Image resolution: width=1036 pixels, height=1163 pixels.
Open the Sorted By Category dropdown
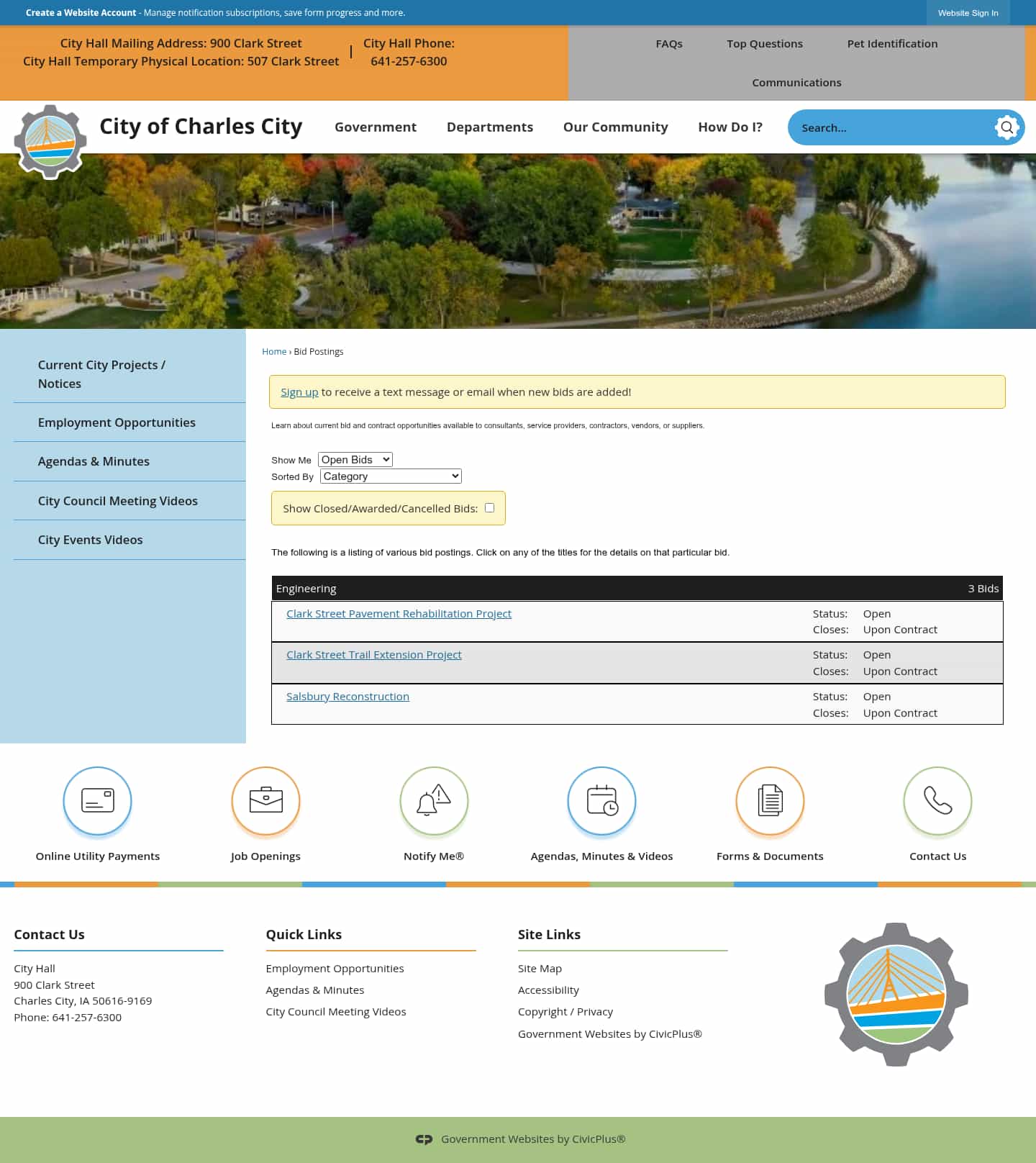point(391,476)
